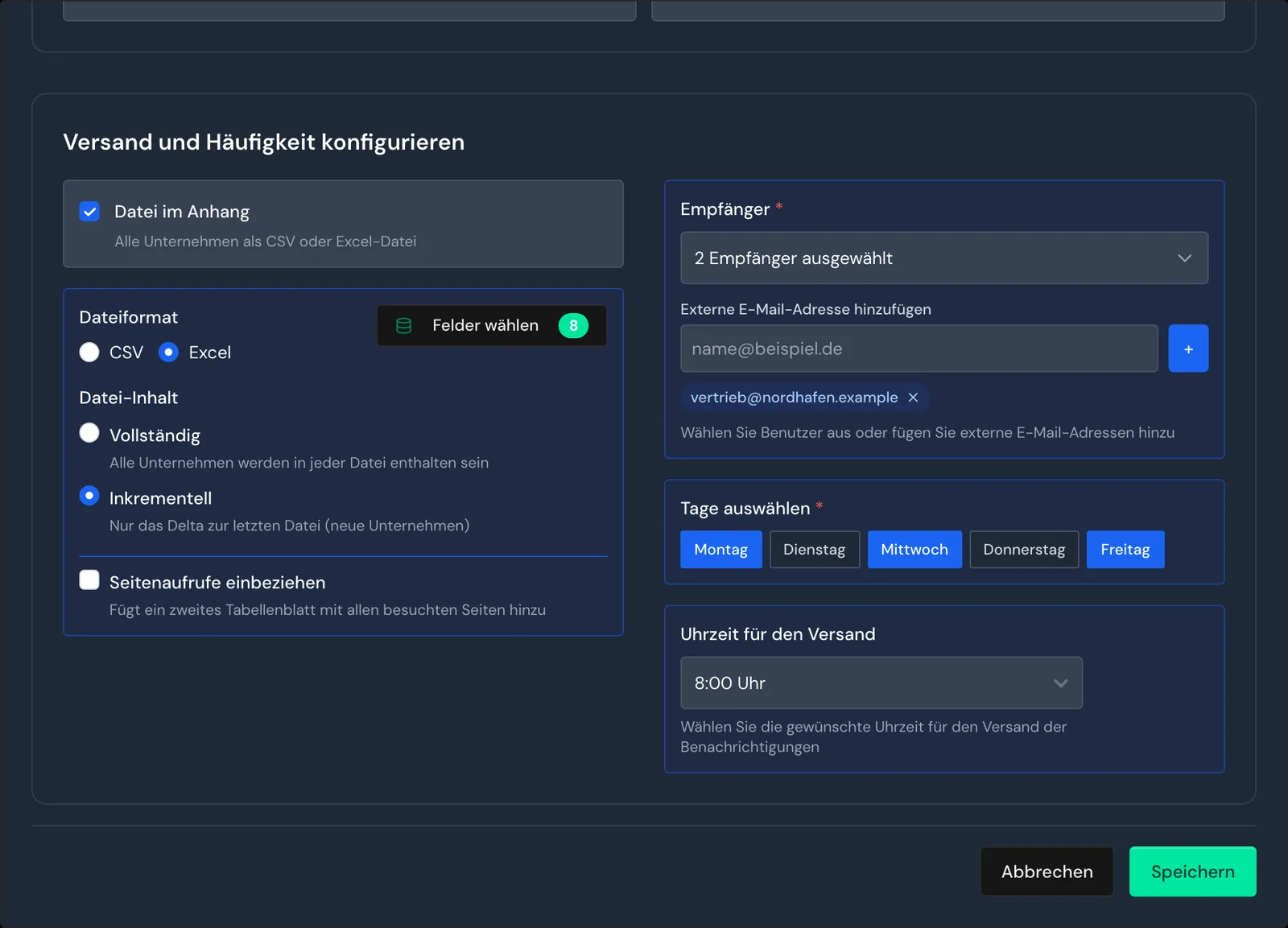
Task: Click the plus button to add email
Action: pyautogui.click(x=1188, y=349)
